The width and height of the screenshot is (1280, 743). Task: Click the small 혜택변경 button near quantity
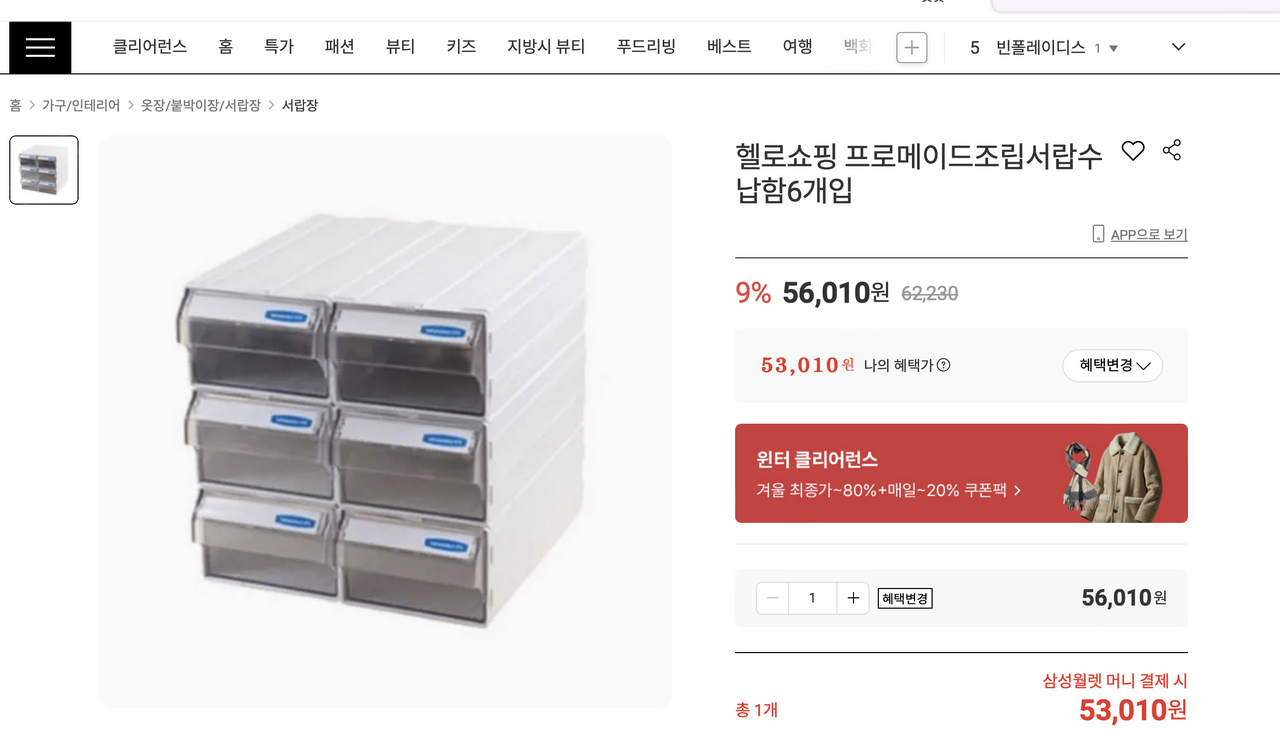point(905,598)
